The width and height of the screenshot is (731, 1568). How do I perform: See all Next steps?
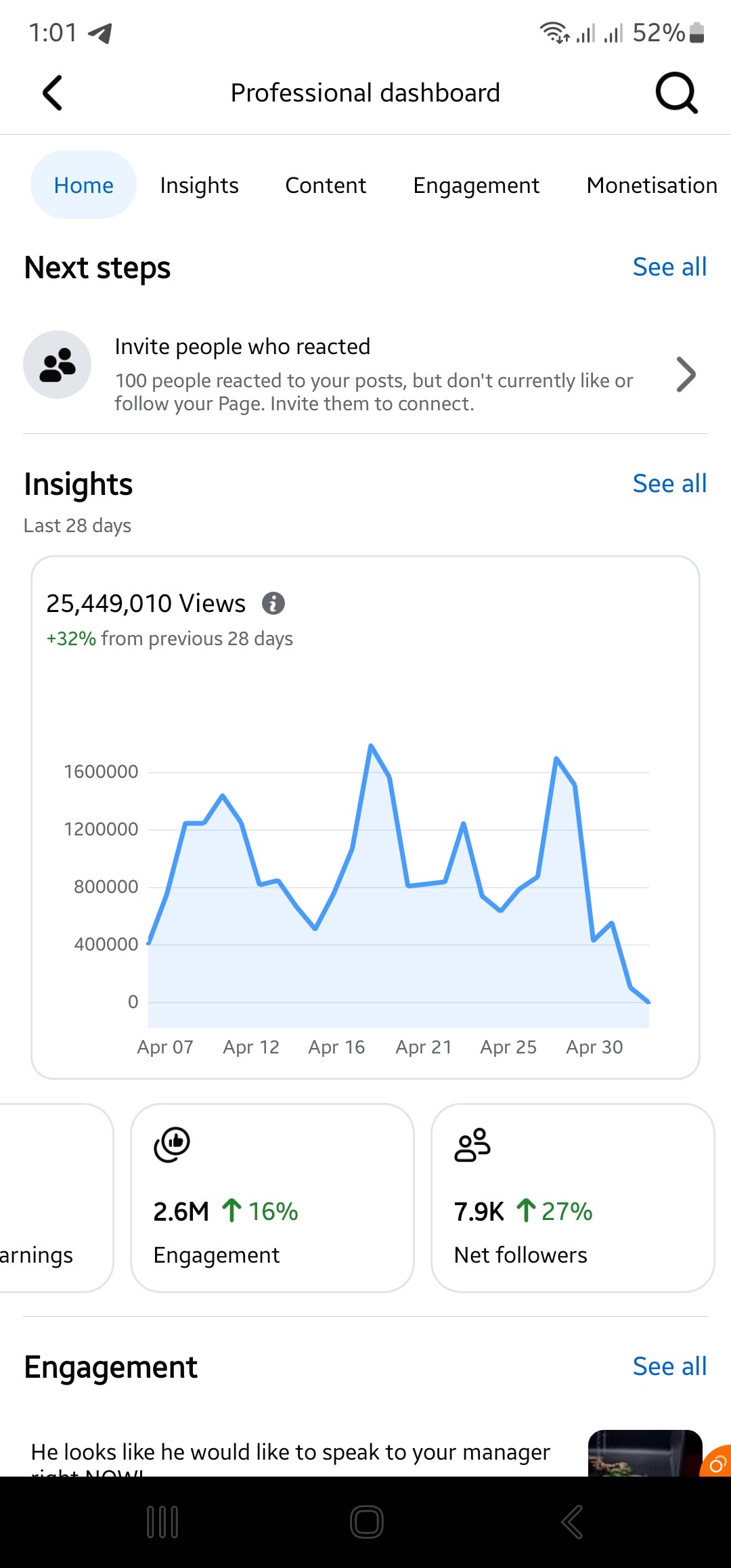tap(669, 267)
